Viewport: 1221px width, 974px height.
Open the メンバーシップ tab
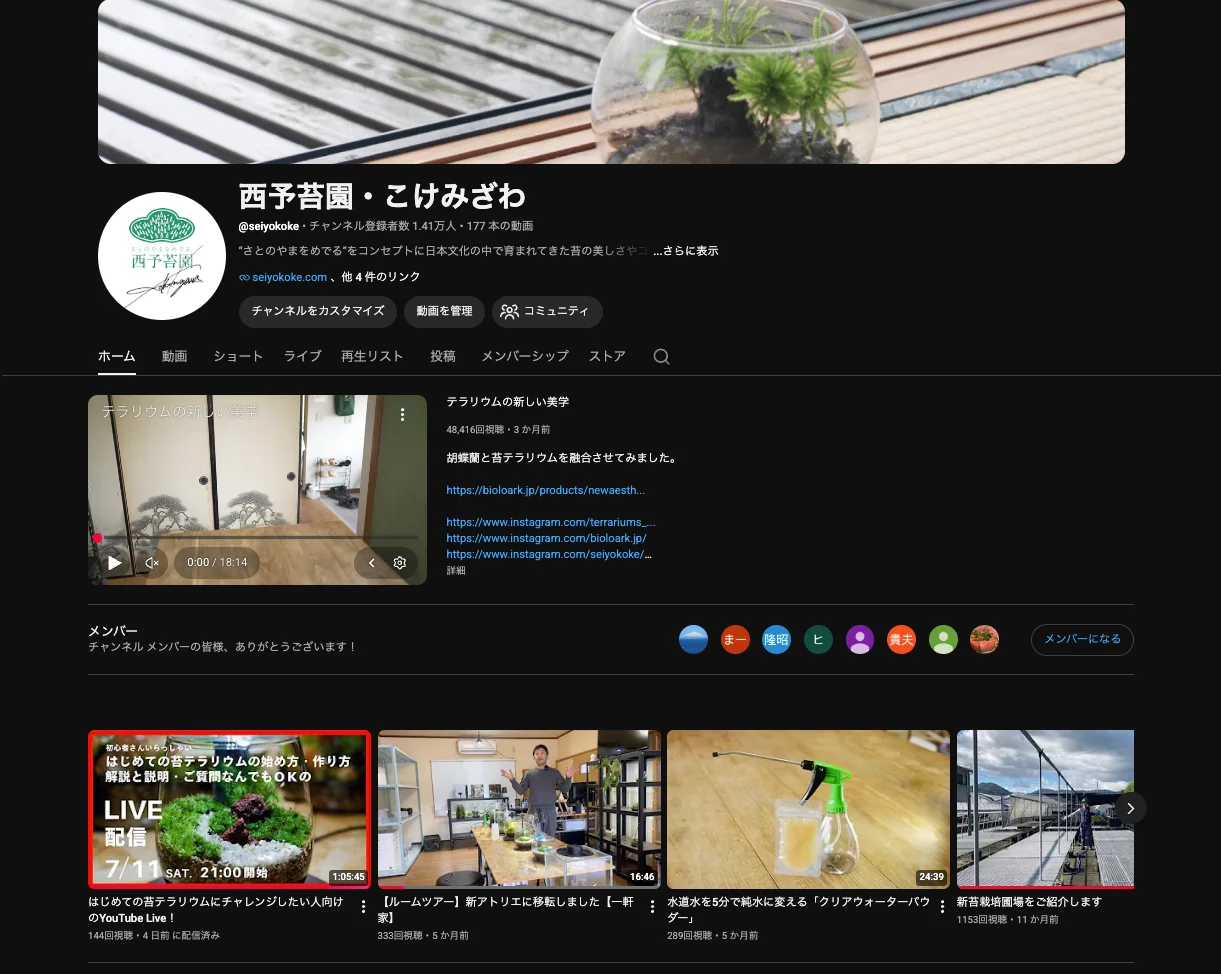pyautogui.click(x=525, y=356)
